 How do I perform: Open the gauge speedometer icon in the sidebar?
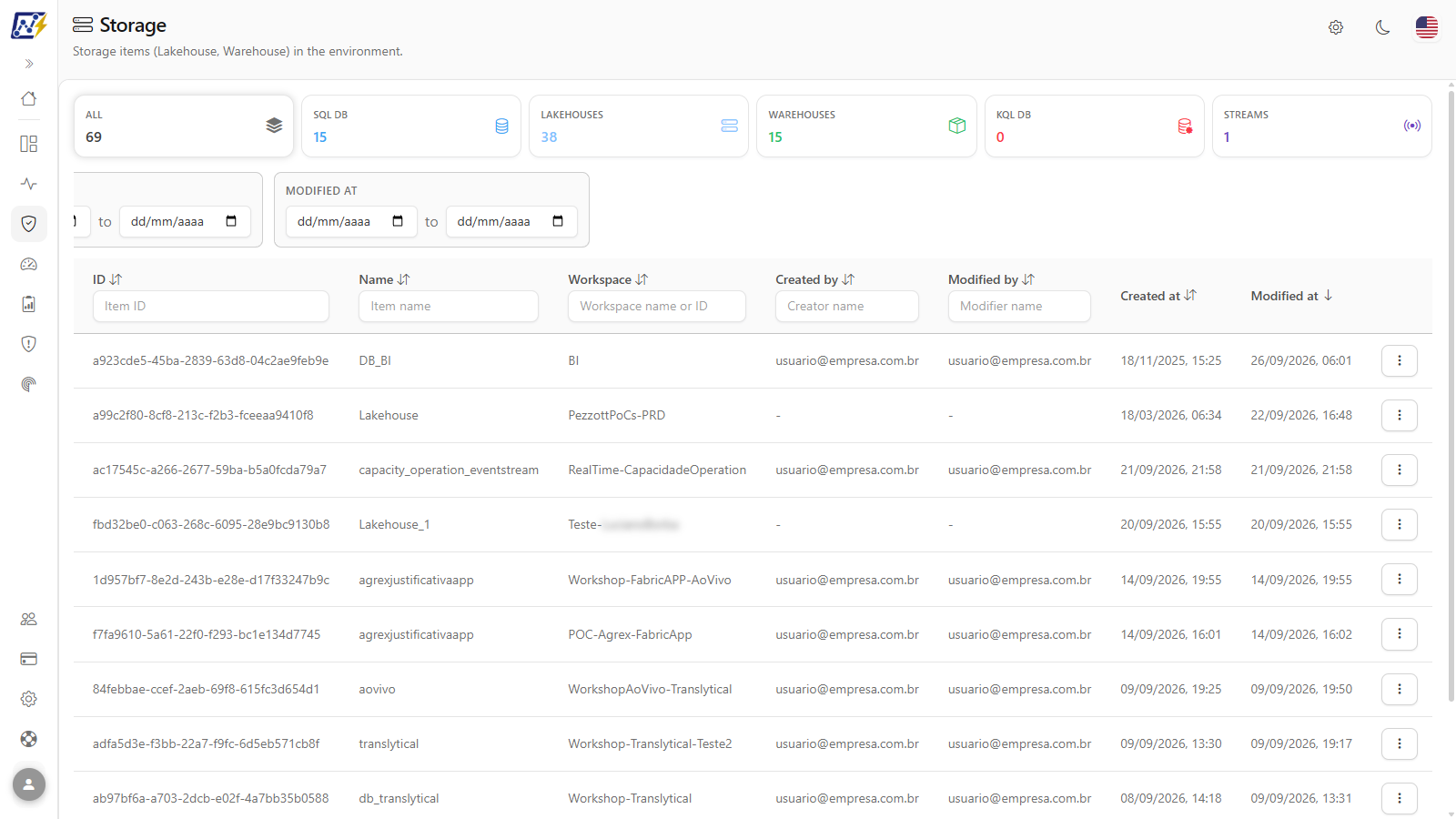click(29, 264)
